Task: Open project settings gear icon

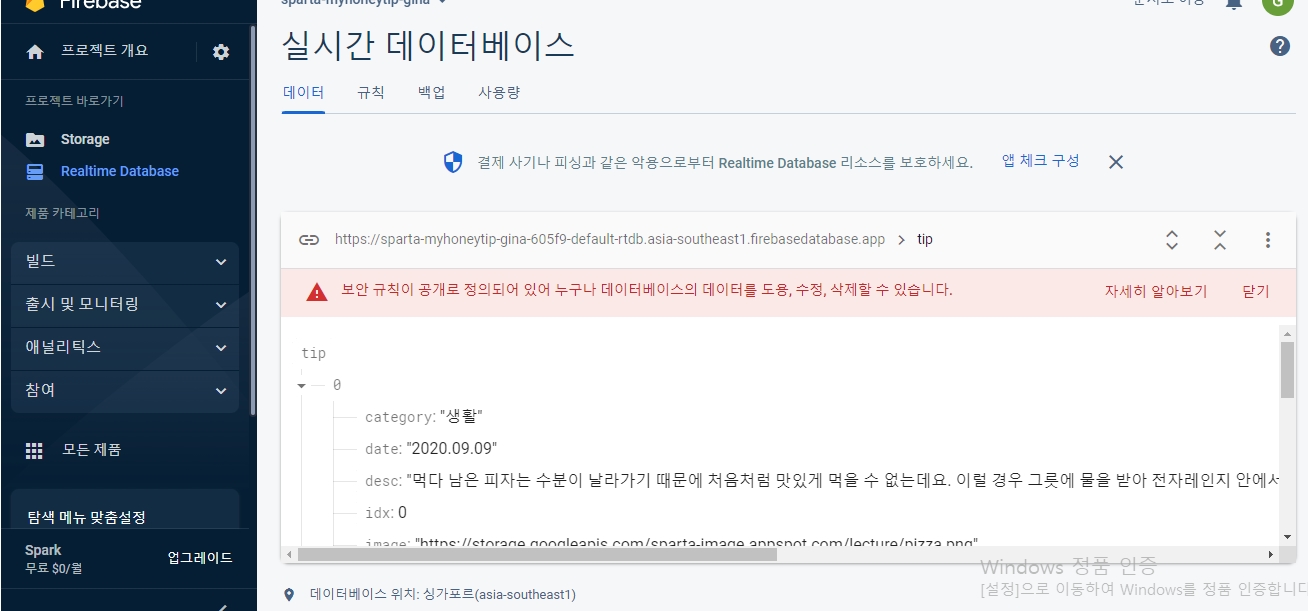Action: [221, 52]
